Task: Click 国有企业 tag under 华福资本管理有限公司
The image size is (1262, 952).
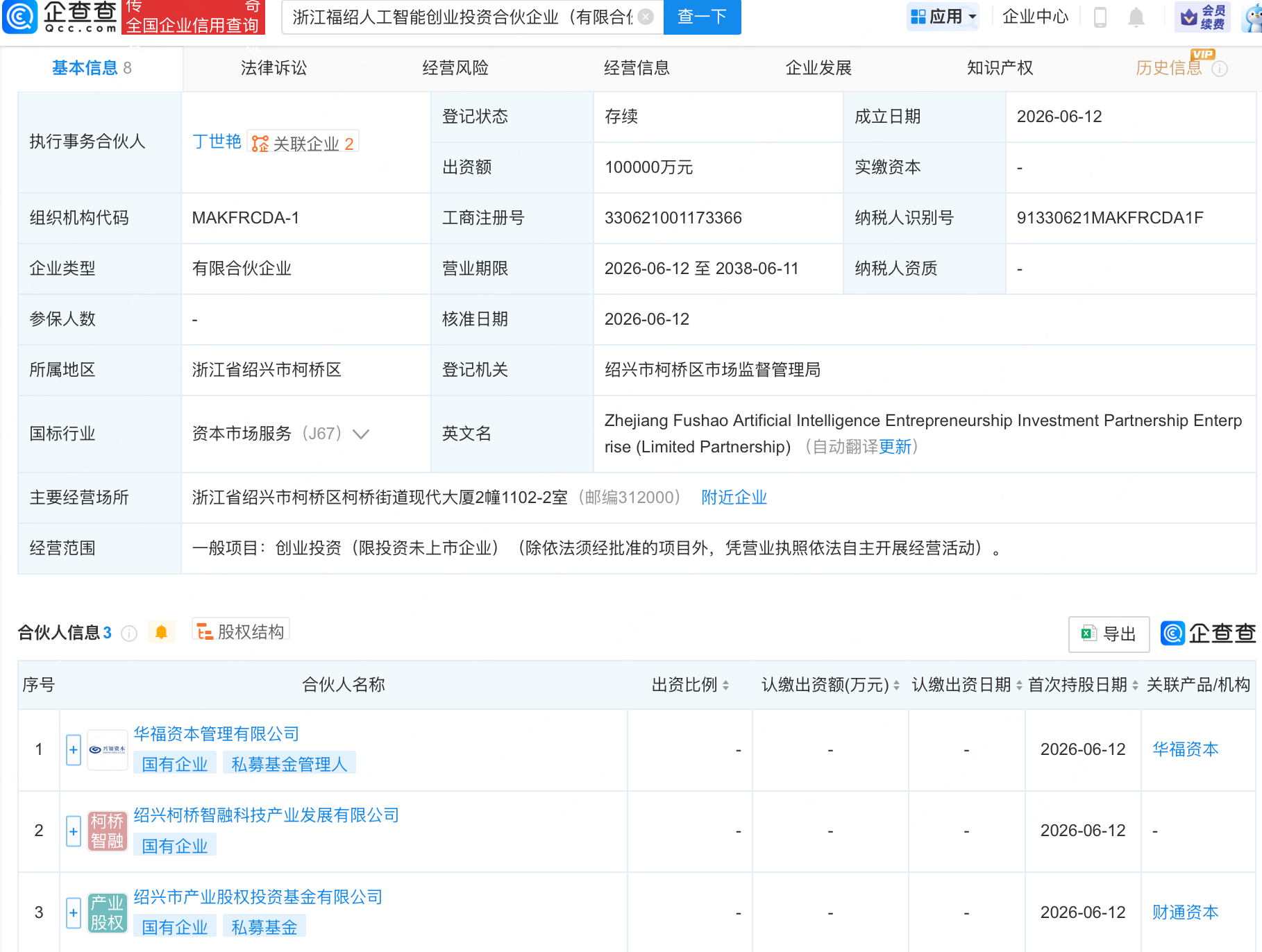Action: (175, 764)
